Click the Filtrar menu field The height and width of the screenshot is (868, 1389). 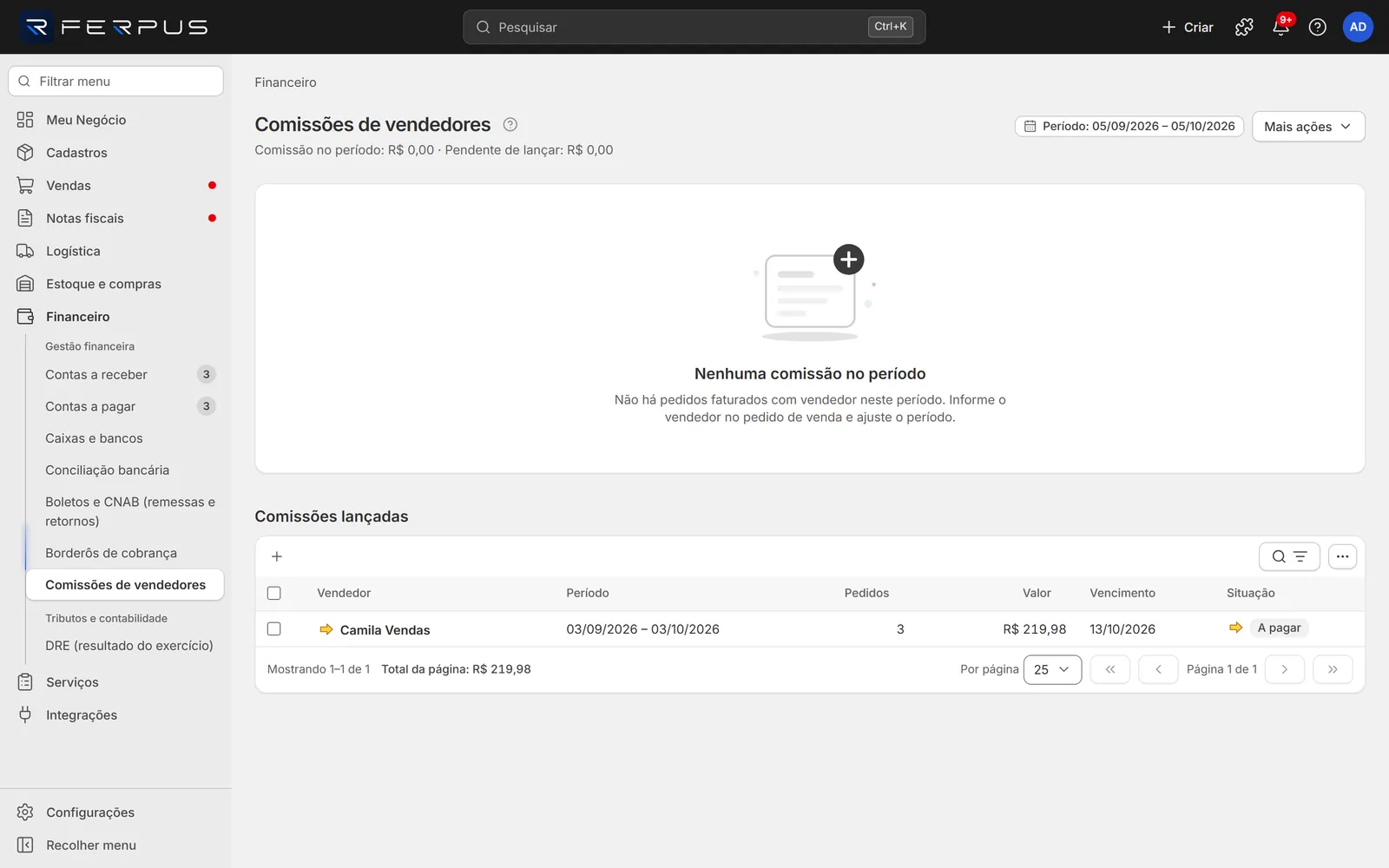click(115, 82)
